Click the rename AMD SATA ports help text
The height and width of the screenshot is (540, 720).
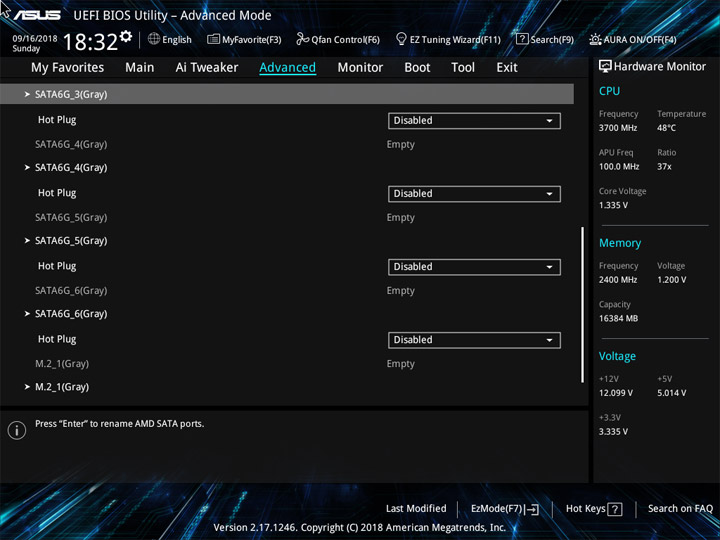coord(119,423)
